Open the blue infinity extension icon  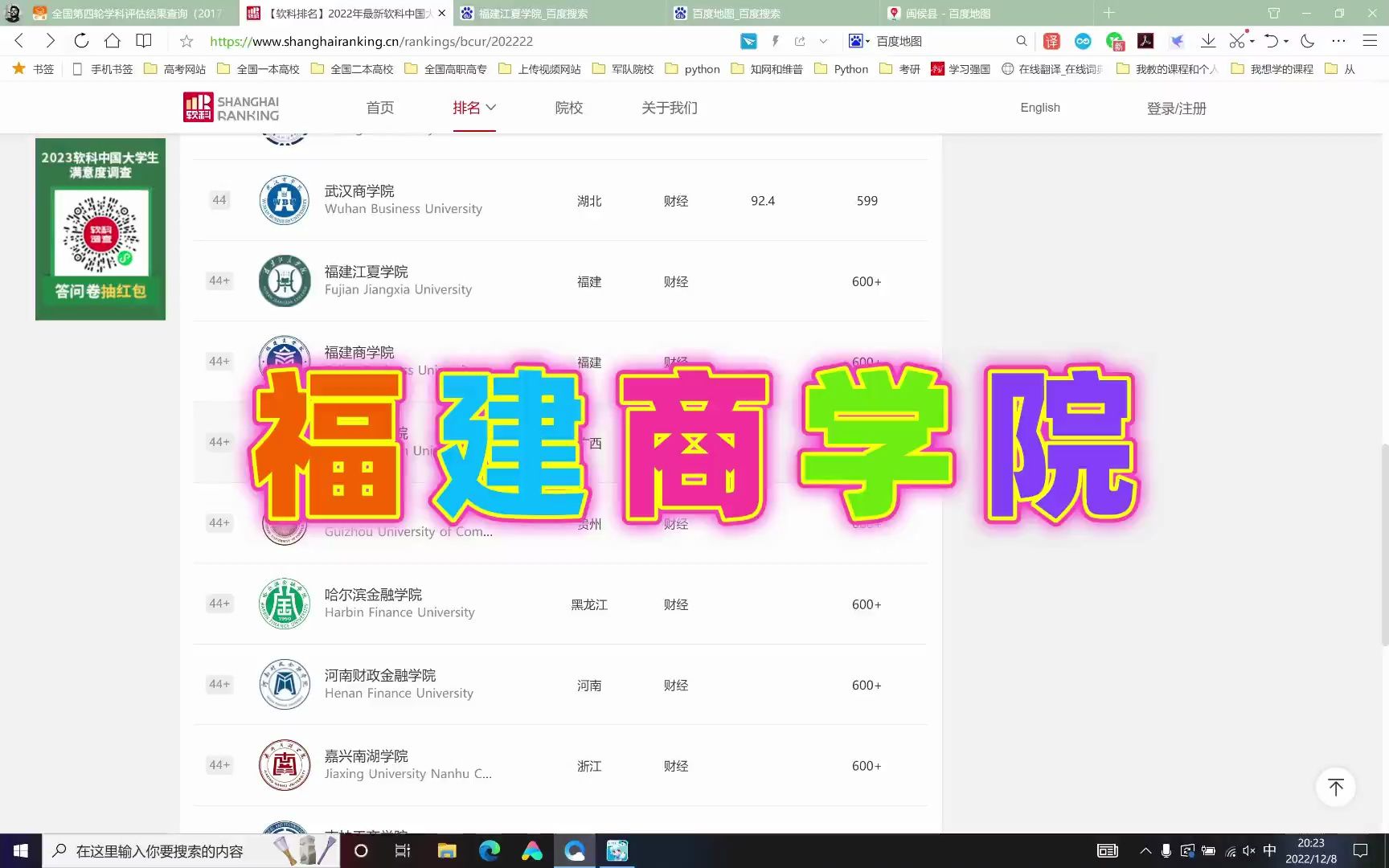tap(1083, 41)
